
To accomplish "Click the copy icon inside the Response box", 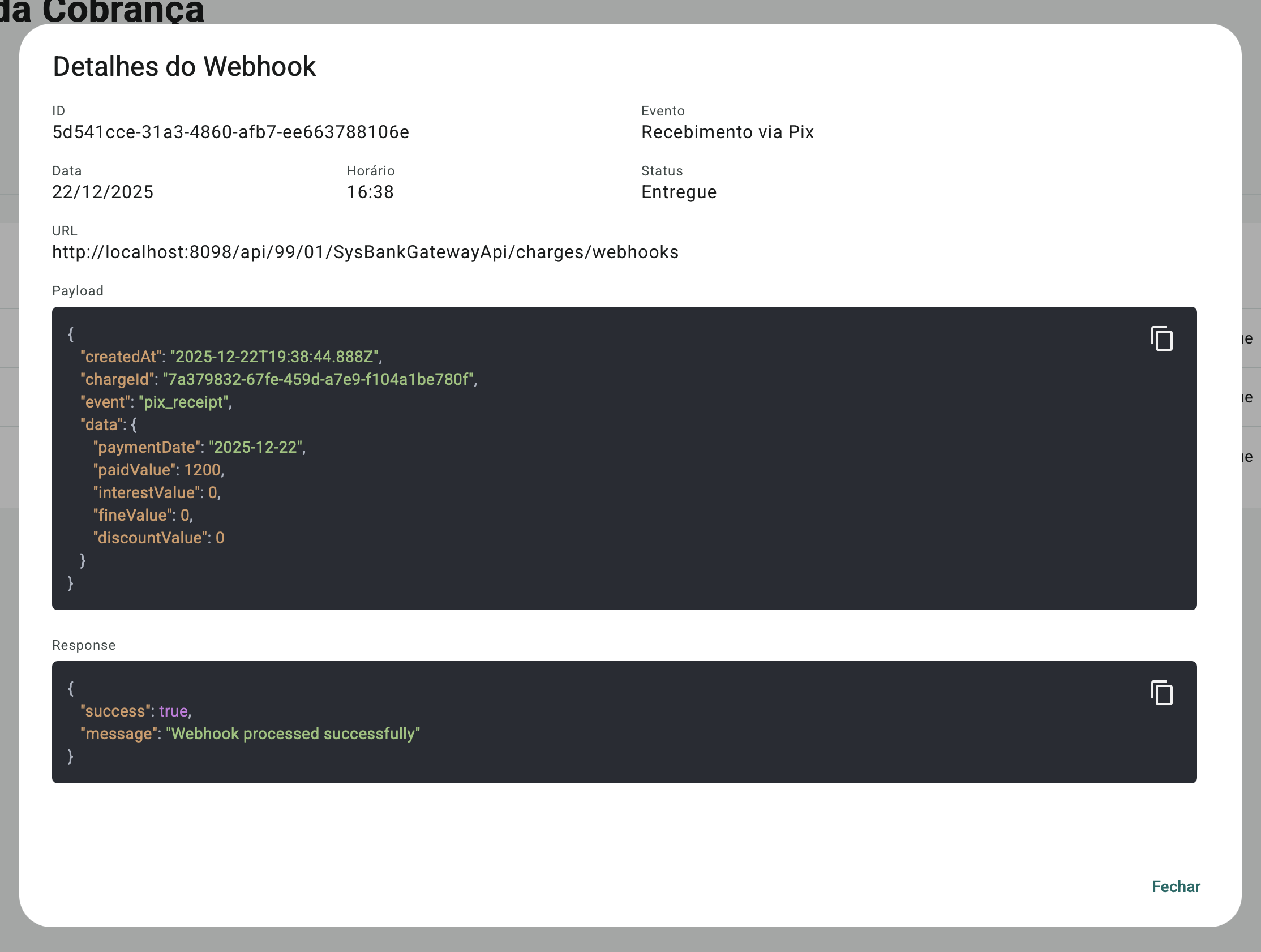I will (1161, 693).
